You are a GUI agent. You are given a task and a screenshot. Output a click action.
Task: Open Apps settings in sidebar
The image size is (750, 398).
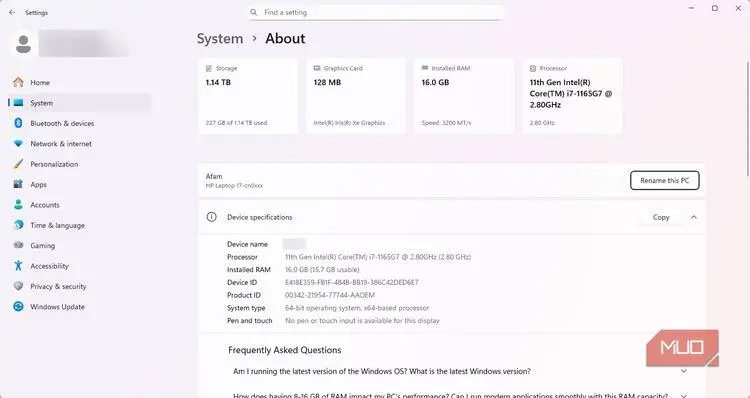(79, 184)
